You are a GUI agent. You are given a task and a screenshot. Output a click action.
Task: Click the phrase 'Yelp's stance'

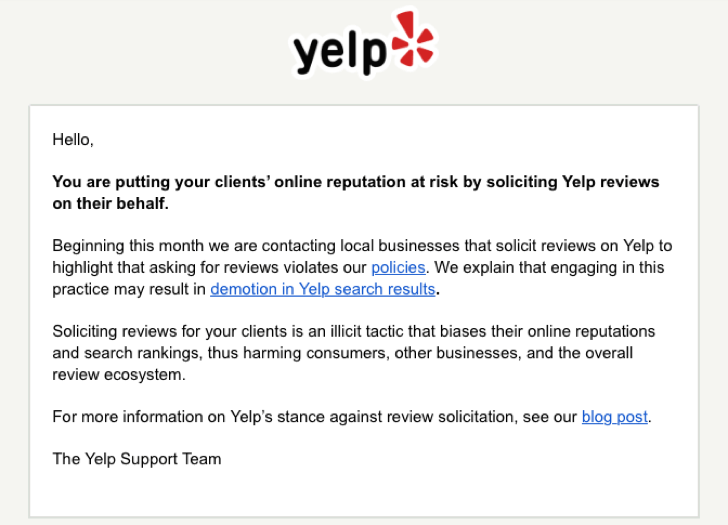[x=276, y=417]
